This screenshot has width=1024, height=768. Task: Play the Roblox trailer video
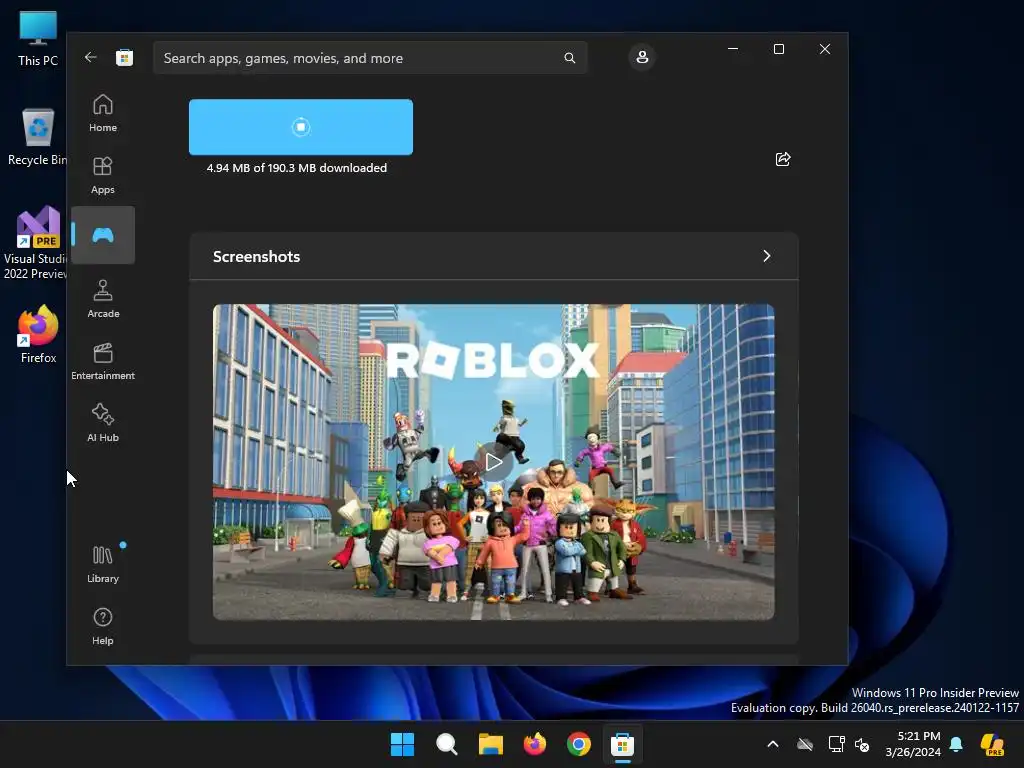tap(493, 462)
